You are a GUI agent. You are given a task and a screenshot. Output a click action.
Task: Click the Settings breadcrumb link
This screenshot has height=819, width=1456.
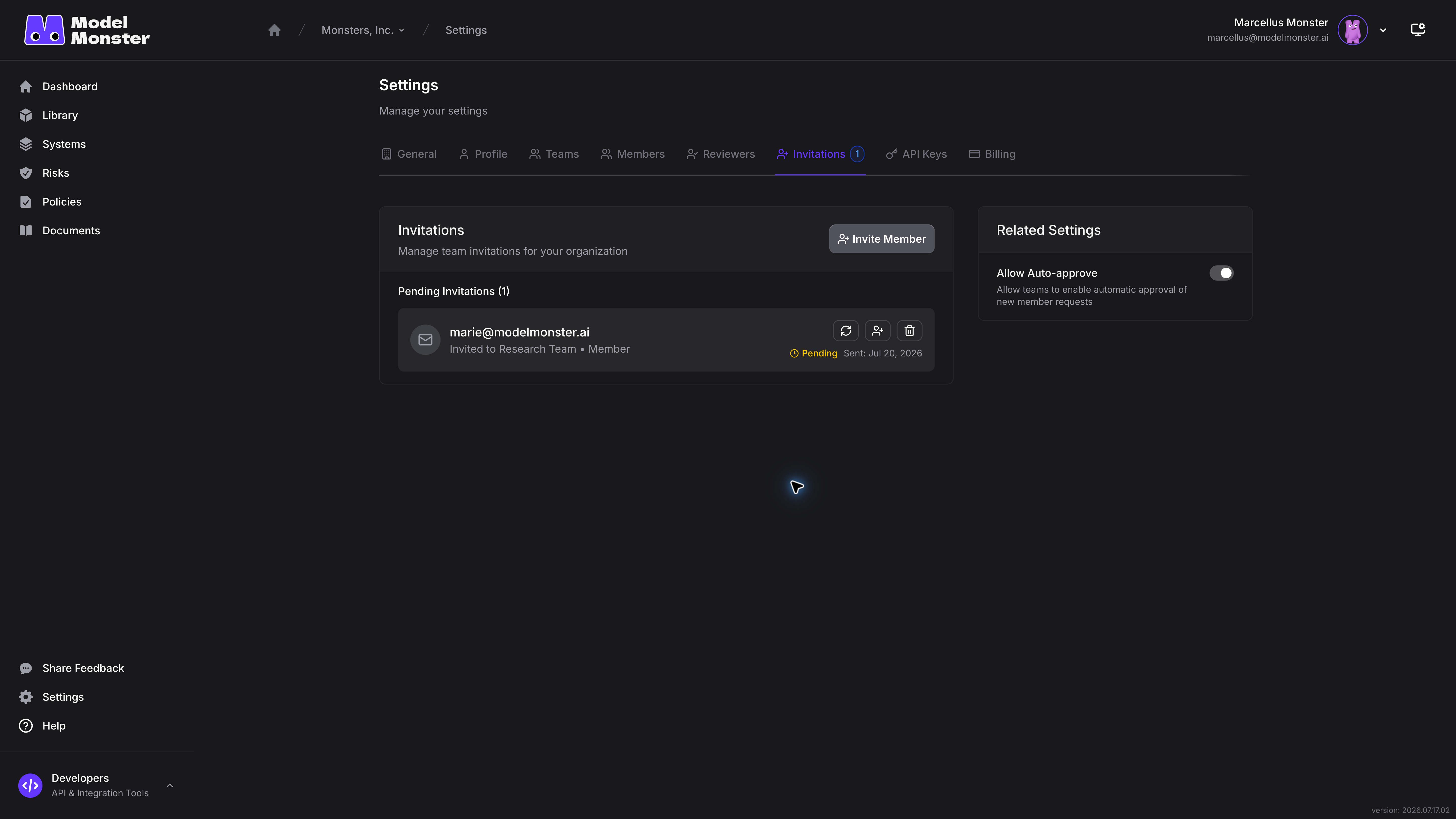[x=466, y=30]
